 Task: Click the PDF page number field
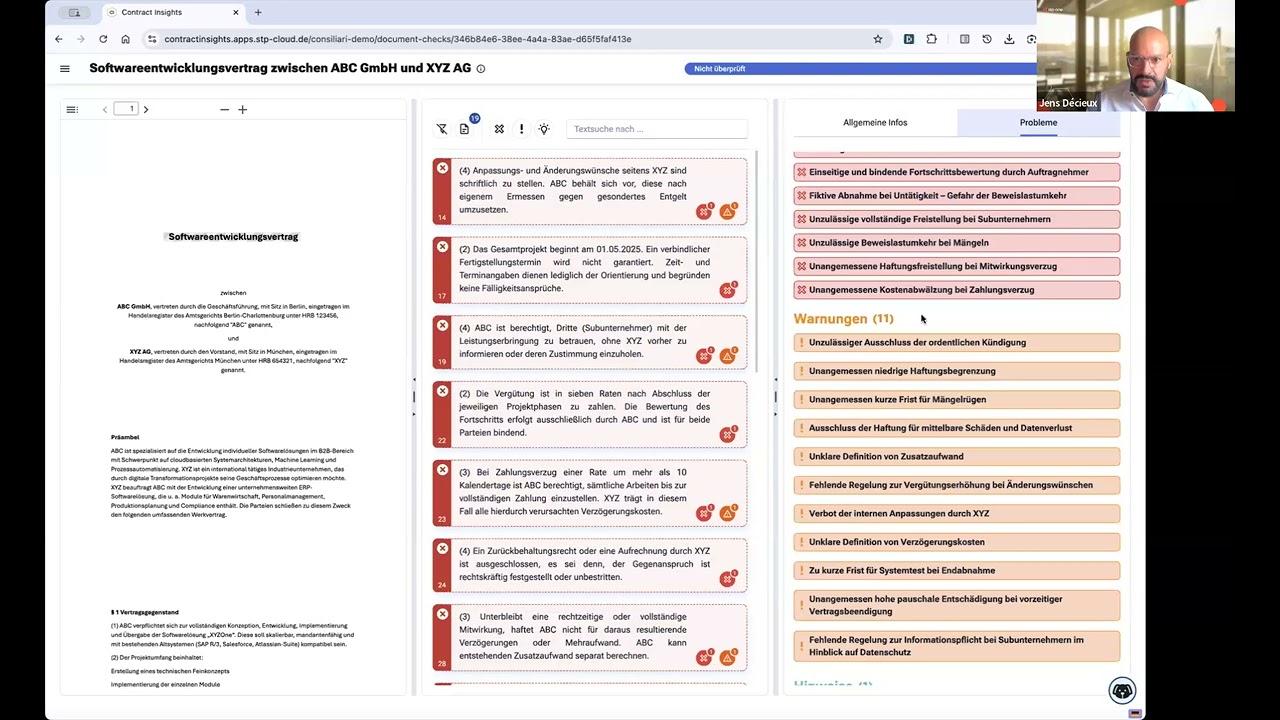click(x=126, y=109)
